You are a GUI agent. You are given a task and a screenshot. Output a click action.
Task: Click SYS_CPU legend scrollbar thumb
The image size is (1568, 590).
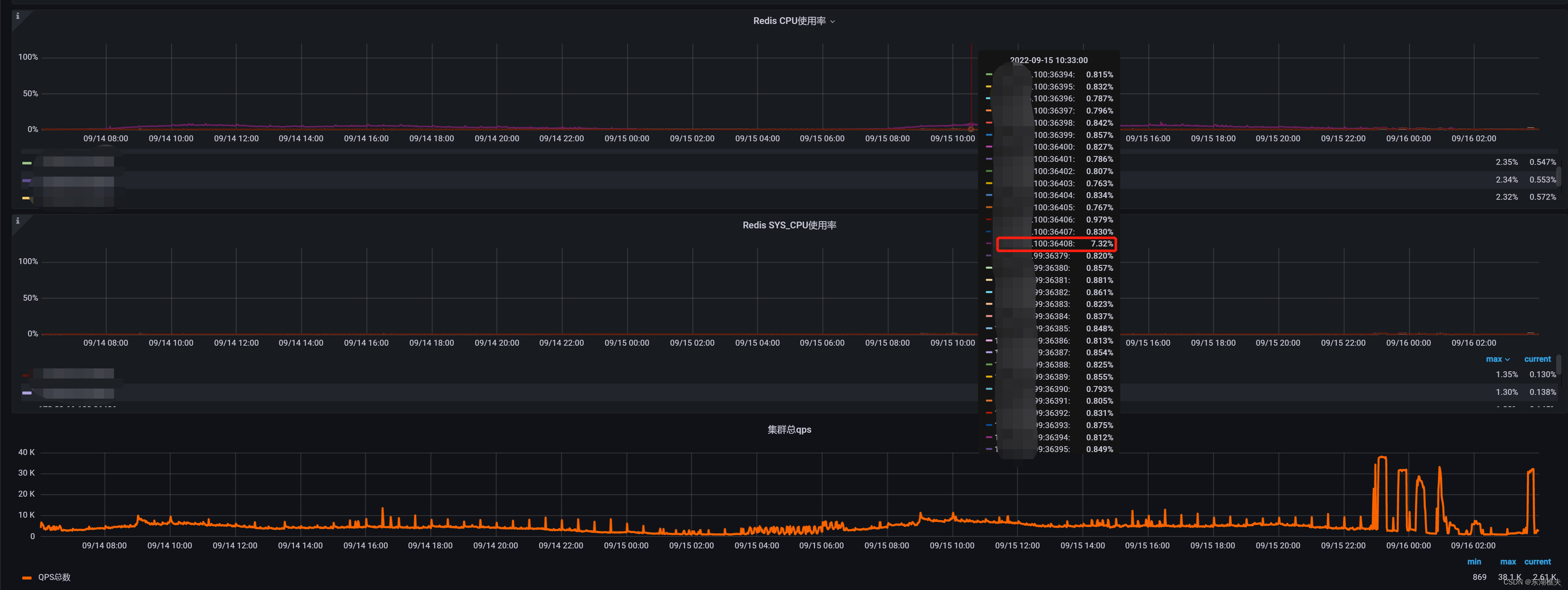pyautogui.click(x=1559, y=365)
